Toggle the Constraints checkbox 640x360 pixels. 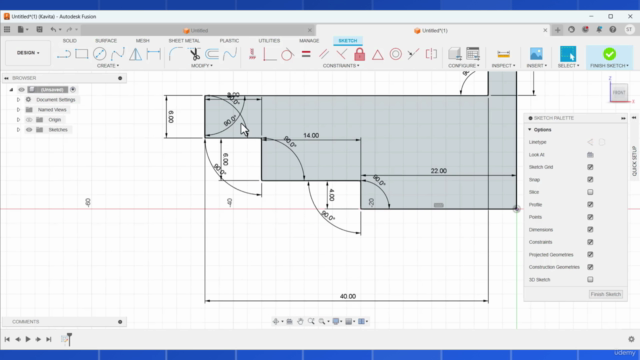590,242
